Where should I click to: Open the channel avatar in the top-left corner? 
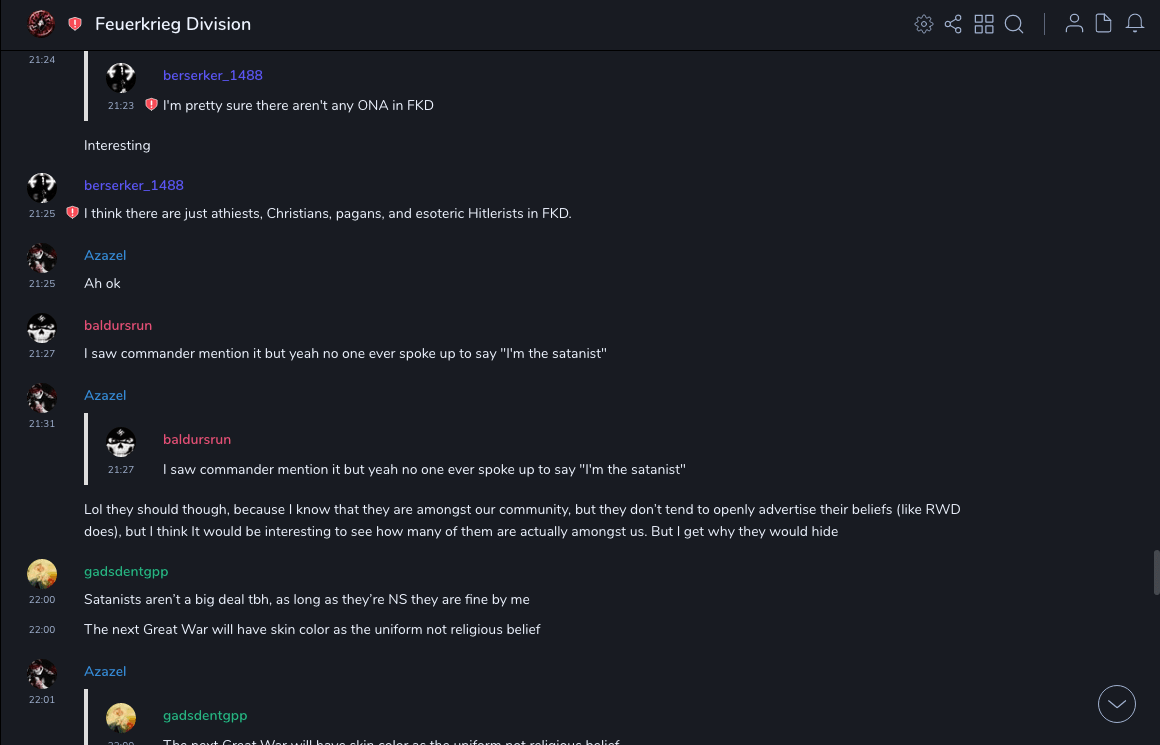[x=41, y=24]
